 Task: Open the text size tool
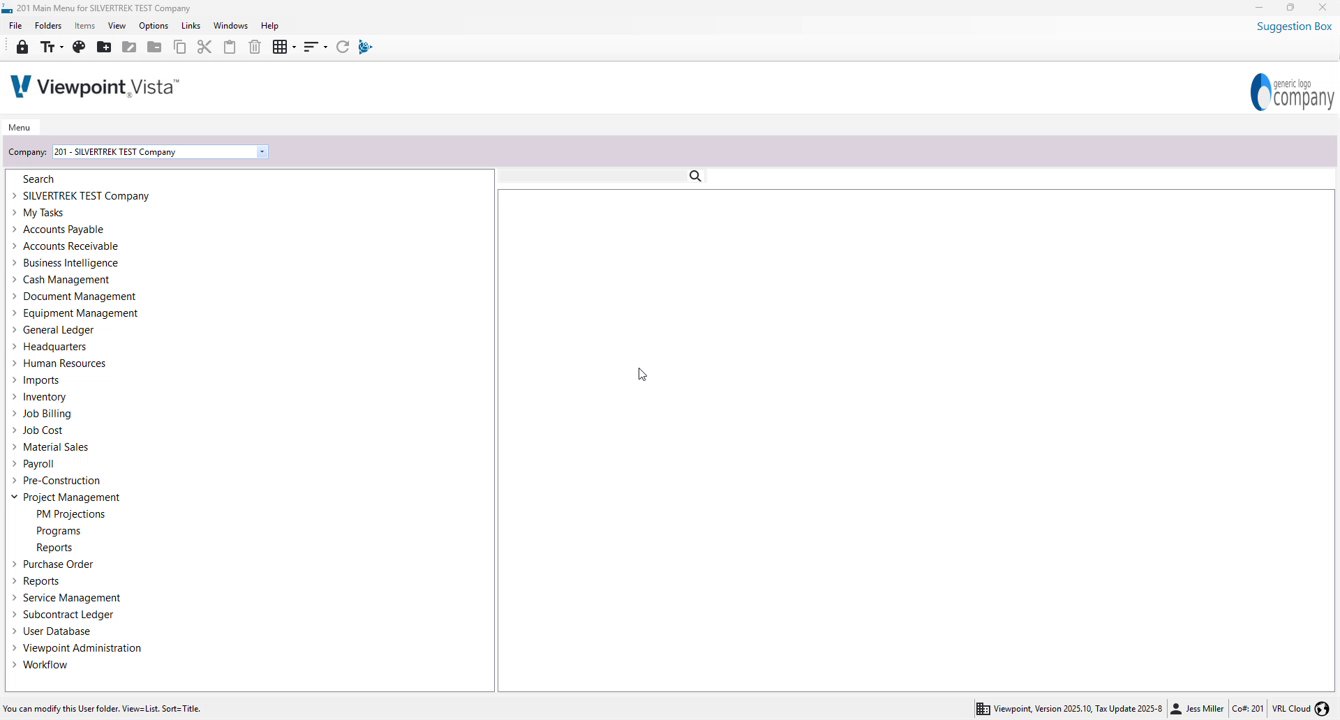[x=47, y=47]
